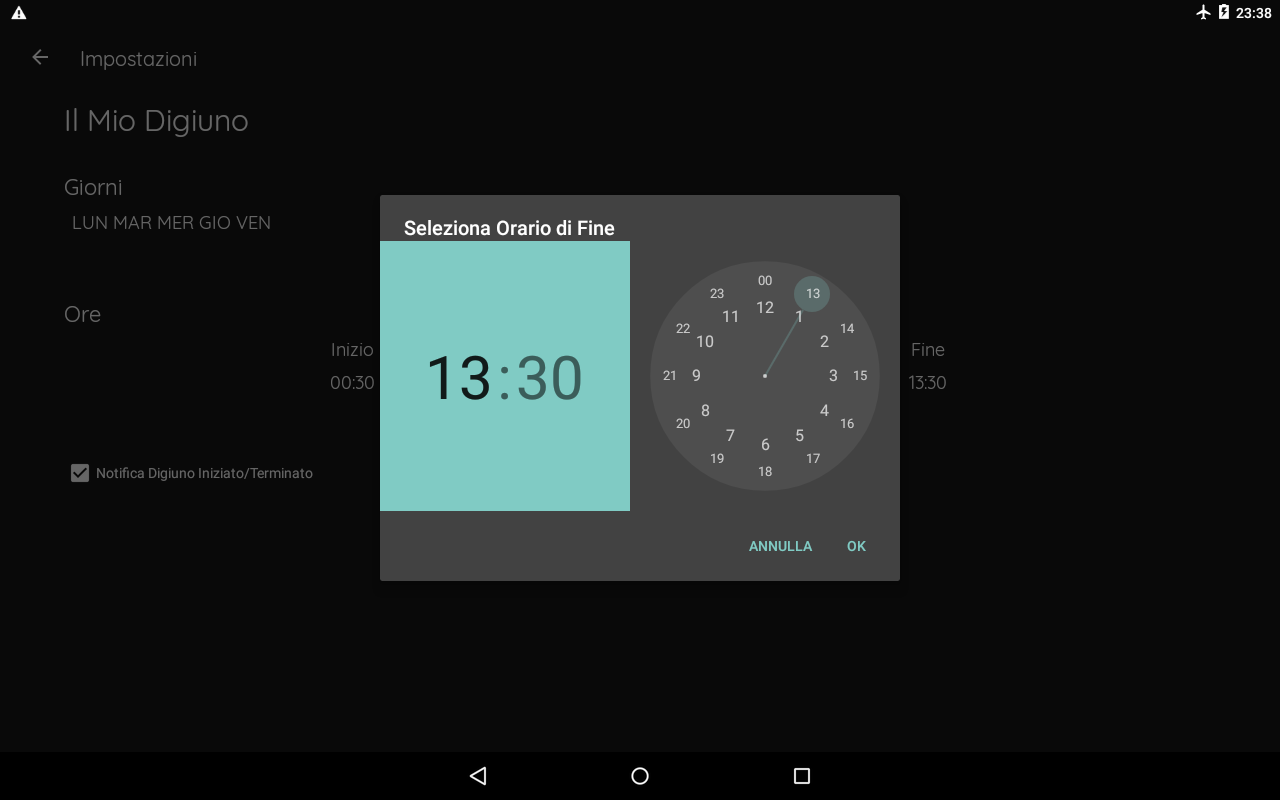Pick hour 18 on the dial
The height and width of the screenshot is (800, 1280).
click(765, 472)
